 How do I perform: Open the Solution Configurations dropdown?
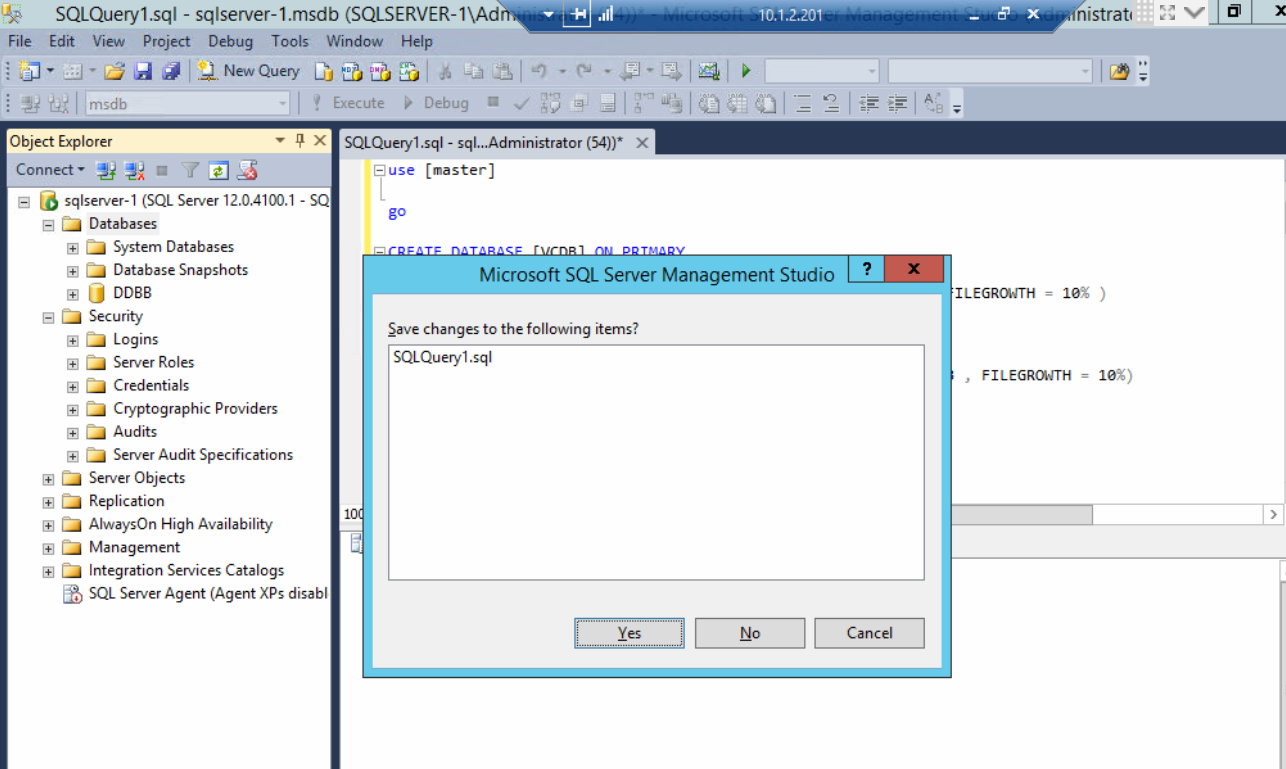point(822,71)
